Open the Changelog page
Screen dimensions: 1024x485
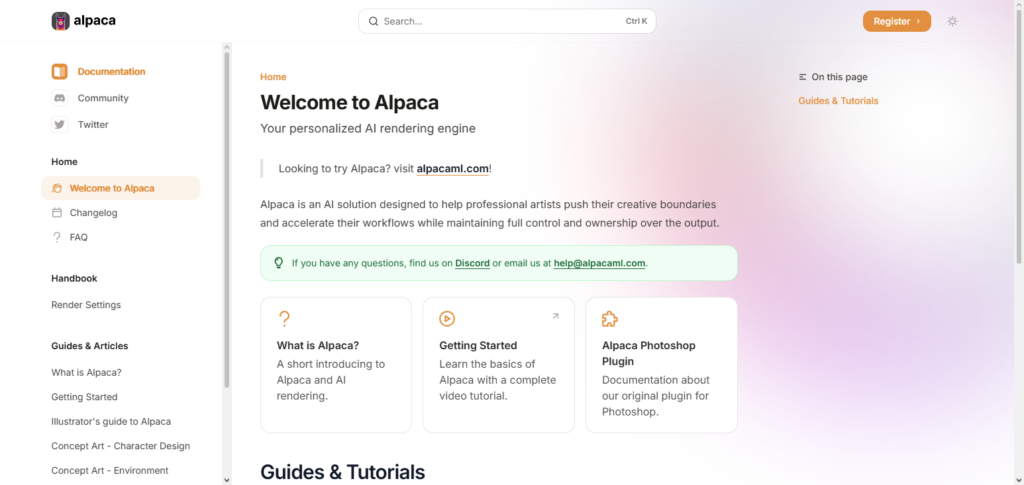tap(93, 213)
